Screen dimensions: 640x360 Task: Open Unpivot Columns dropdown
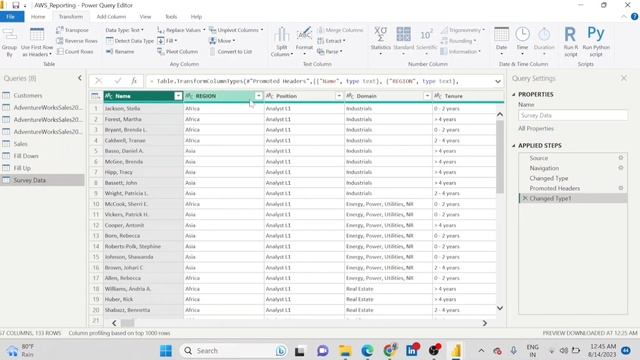pos(236,30)
